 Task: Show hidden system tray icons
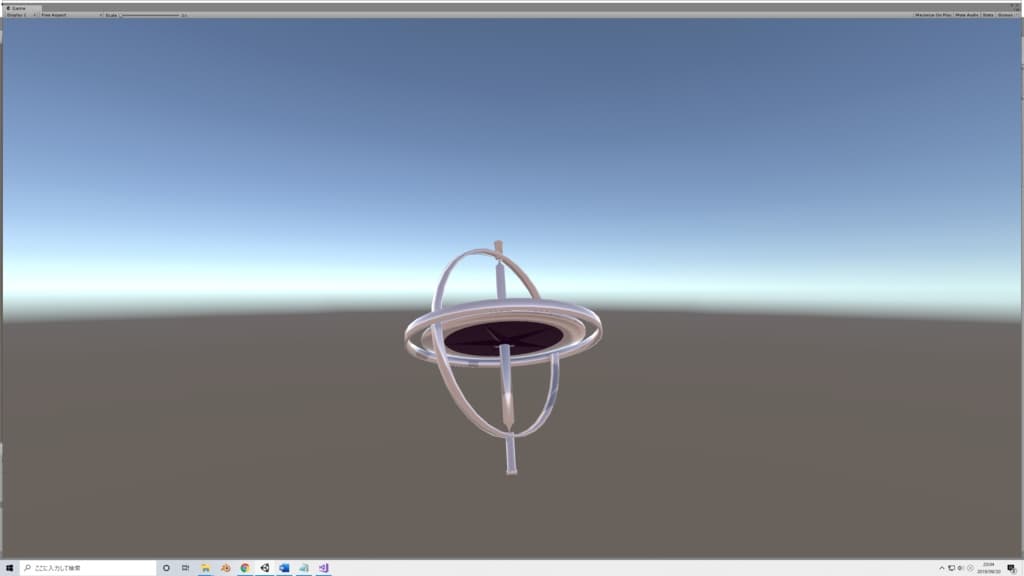click(942, 568)
